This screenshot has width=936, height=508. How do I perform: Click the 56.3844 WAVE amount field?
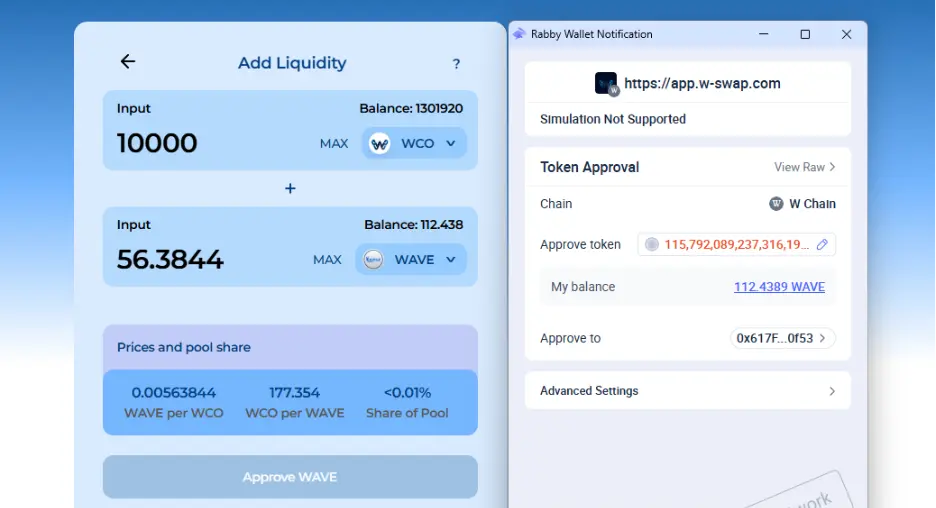pyautogui.click(x=200, y=260)
